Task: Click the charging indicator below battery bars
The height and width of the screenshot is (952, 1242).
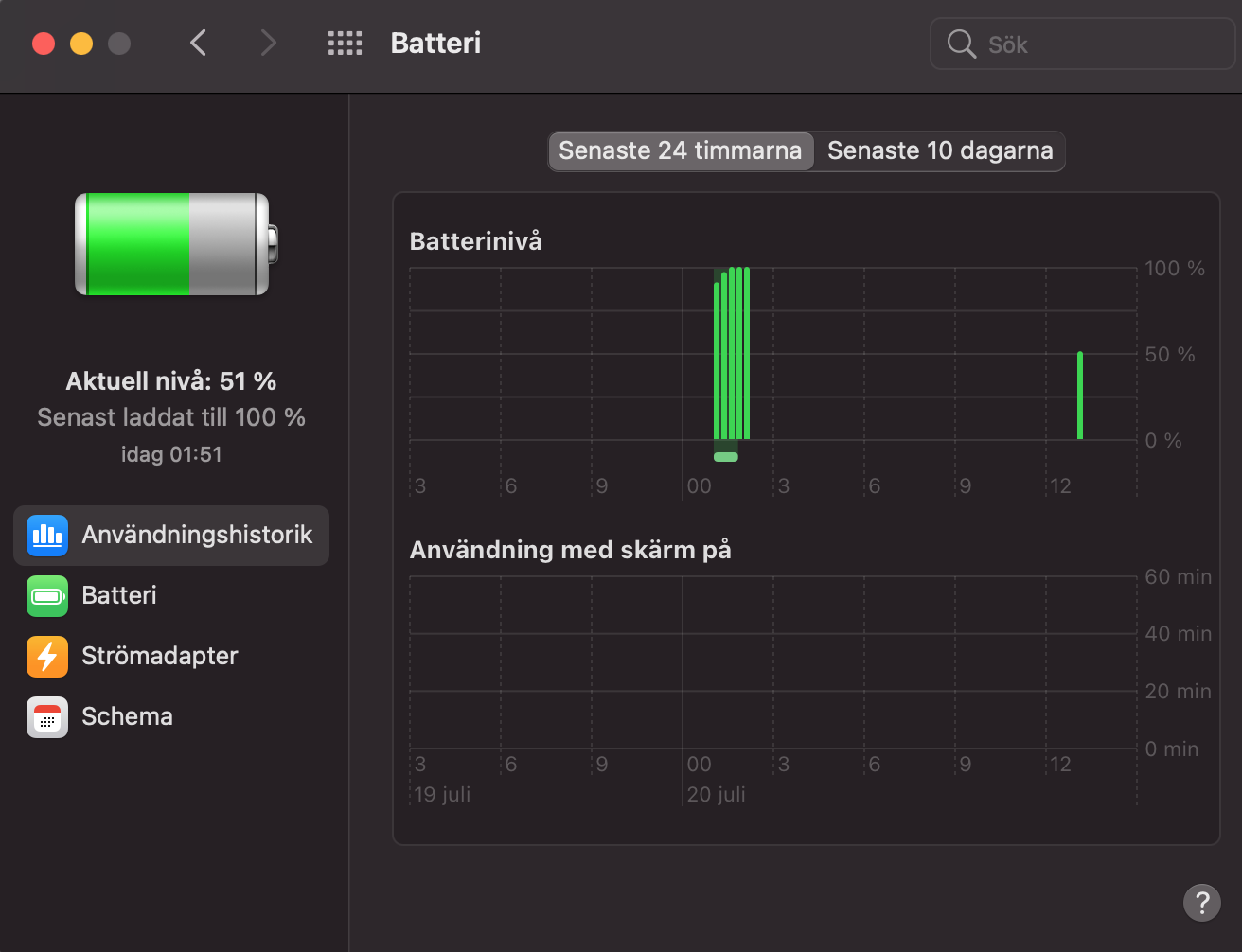Action: click(x=725, y=457)
